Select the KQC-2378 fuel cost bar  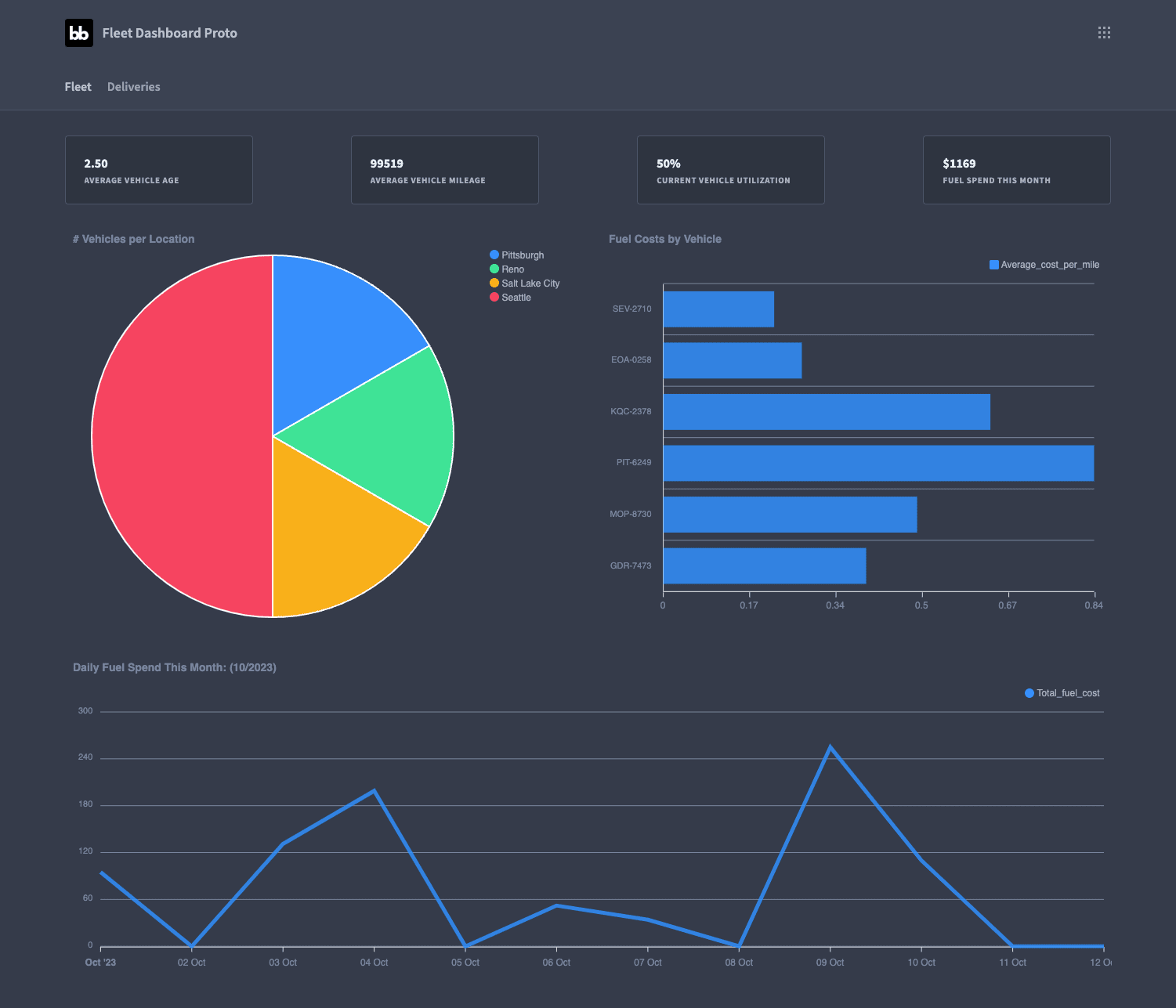pyautogui.click(x=827, y=412)
